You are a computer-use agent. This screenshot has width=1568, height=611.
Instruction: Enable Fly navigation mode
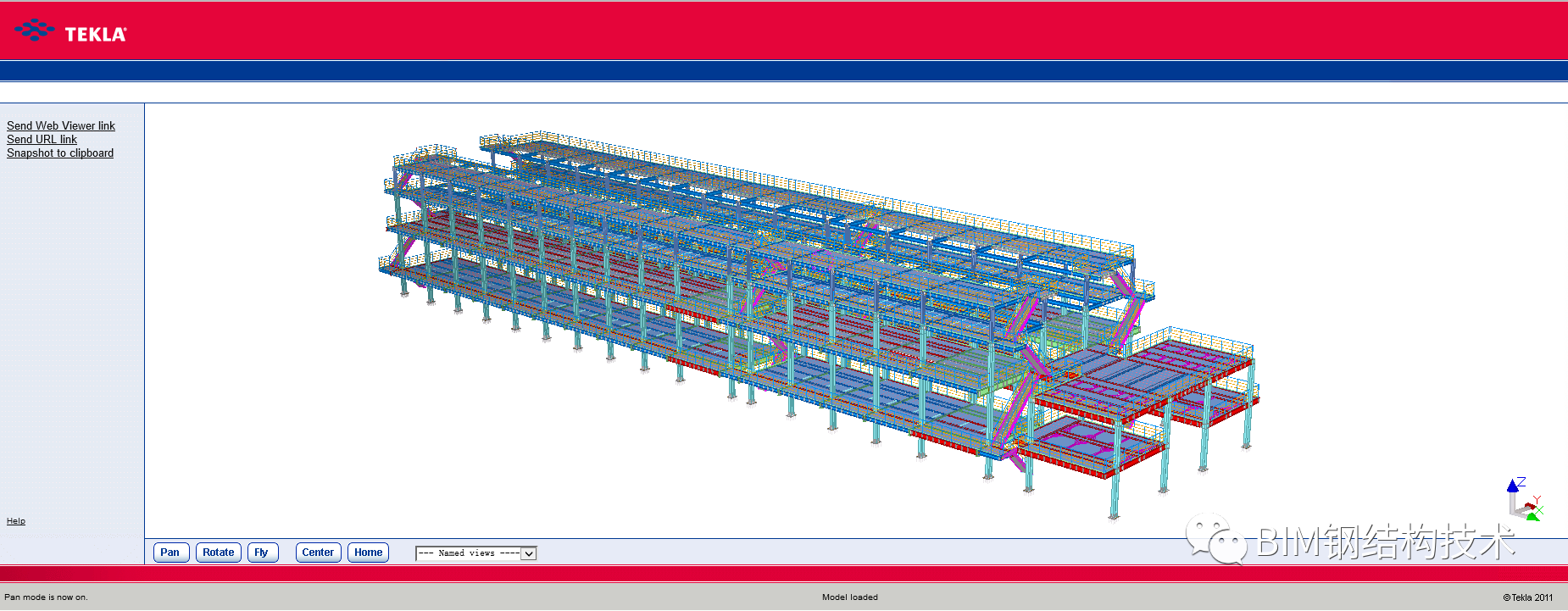coord(262,553)
